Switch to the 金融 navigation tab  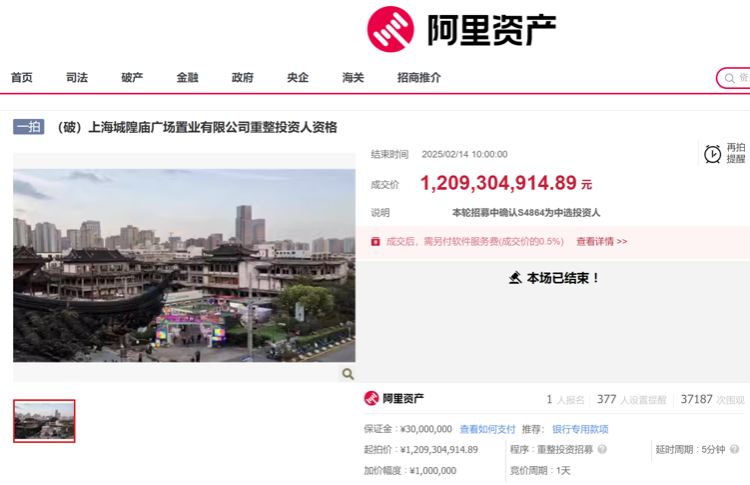[x=188, y=77]
